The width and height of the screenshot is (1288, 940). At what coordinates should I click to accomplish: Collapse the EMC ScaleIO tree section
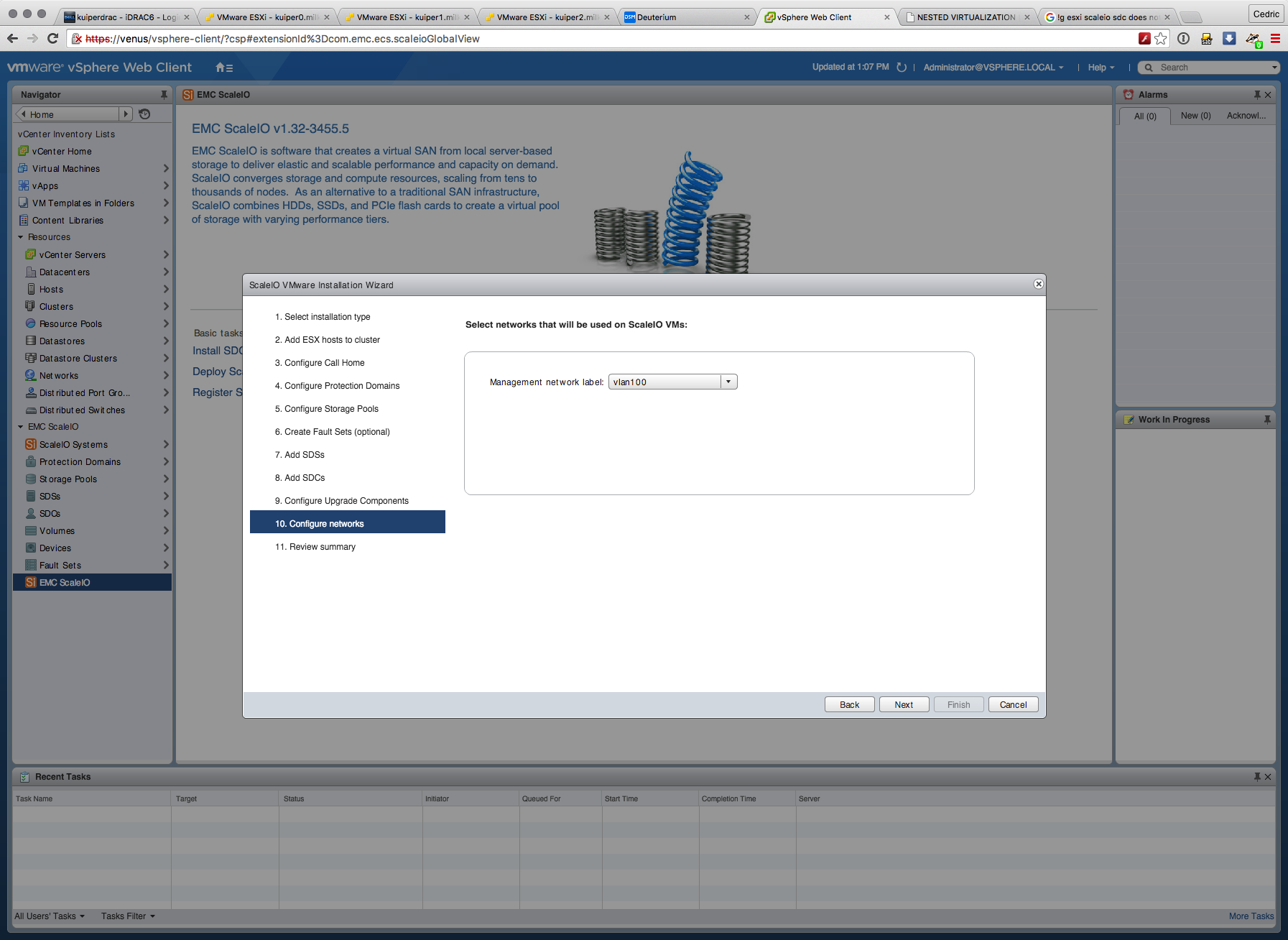tap(21, 427)
